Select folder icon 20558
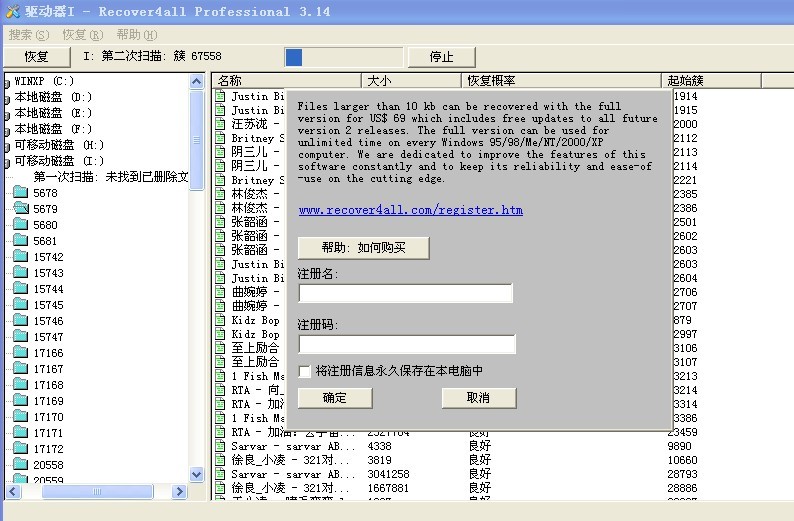Viewport: 794px width, 521px height. [x=21, y=464]
